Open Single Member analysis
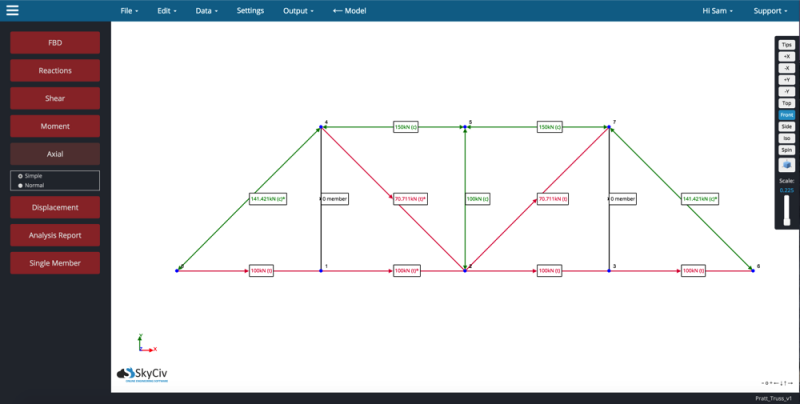The height and width of the screenshot is (404, 800). click(x=55, y=263)
